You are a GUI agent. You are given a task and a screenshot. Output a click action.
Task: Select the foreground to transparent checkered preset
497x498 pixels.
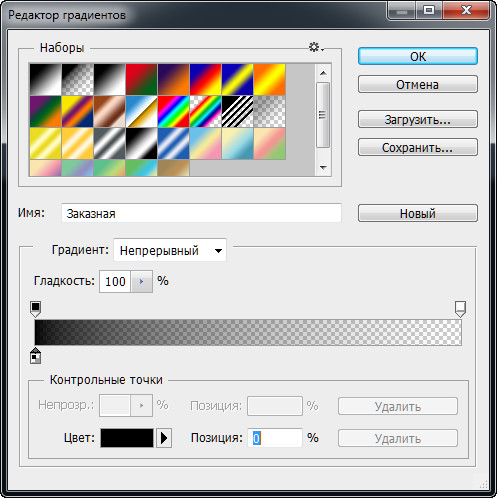77,80
